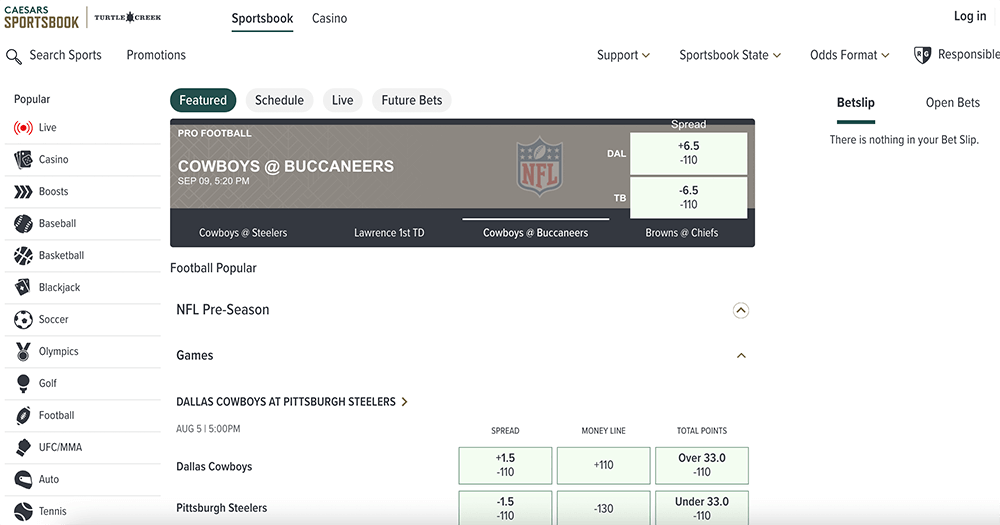This screenshot has height=525, width=1000.
Task: Click the NFL shield logo in banner
Action: click(540, 166)
